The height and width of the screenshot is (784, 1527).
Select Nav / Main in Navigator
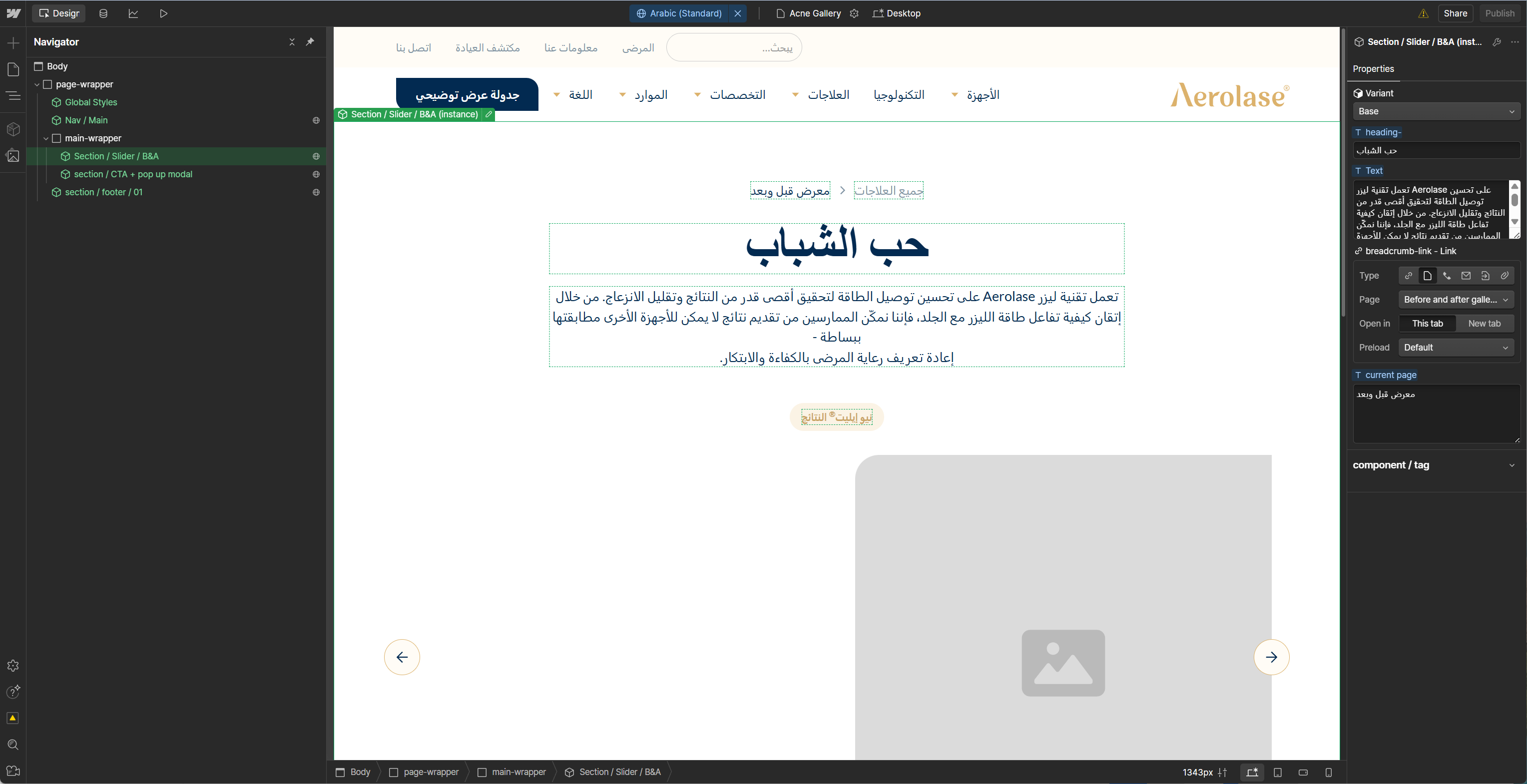[x=86, y=120]
